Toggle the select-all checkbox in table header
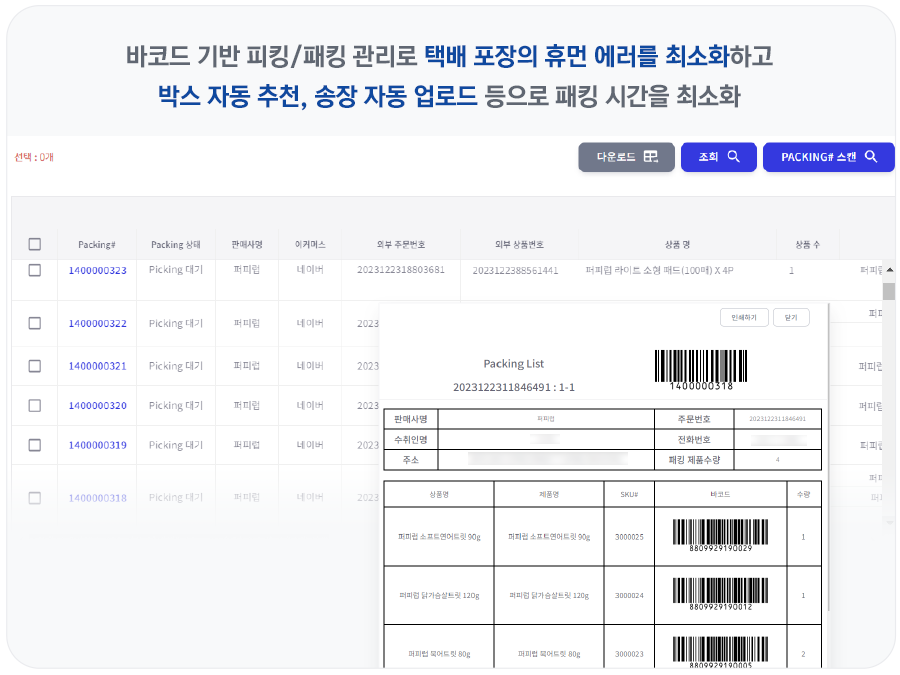The image size is (900, 675). [35, 244]
